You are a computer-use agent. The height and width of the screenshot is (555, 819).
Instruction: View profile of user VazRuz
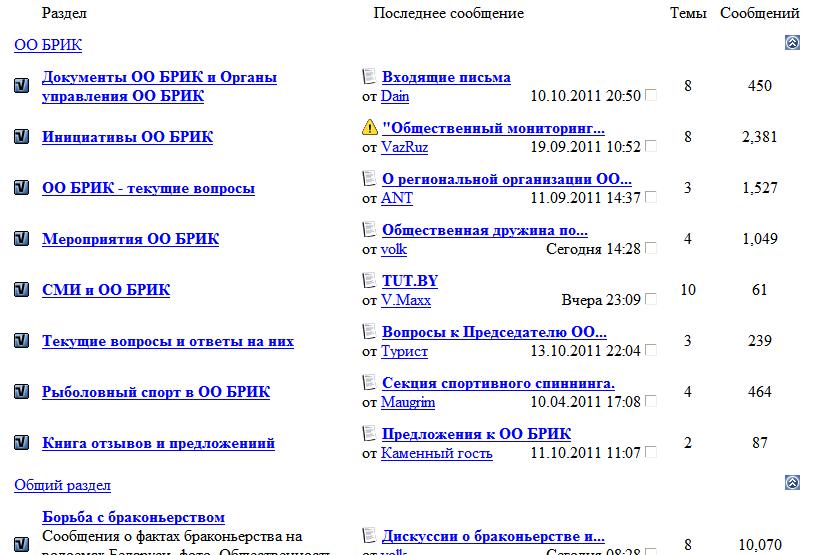[404, 147]
